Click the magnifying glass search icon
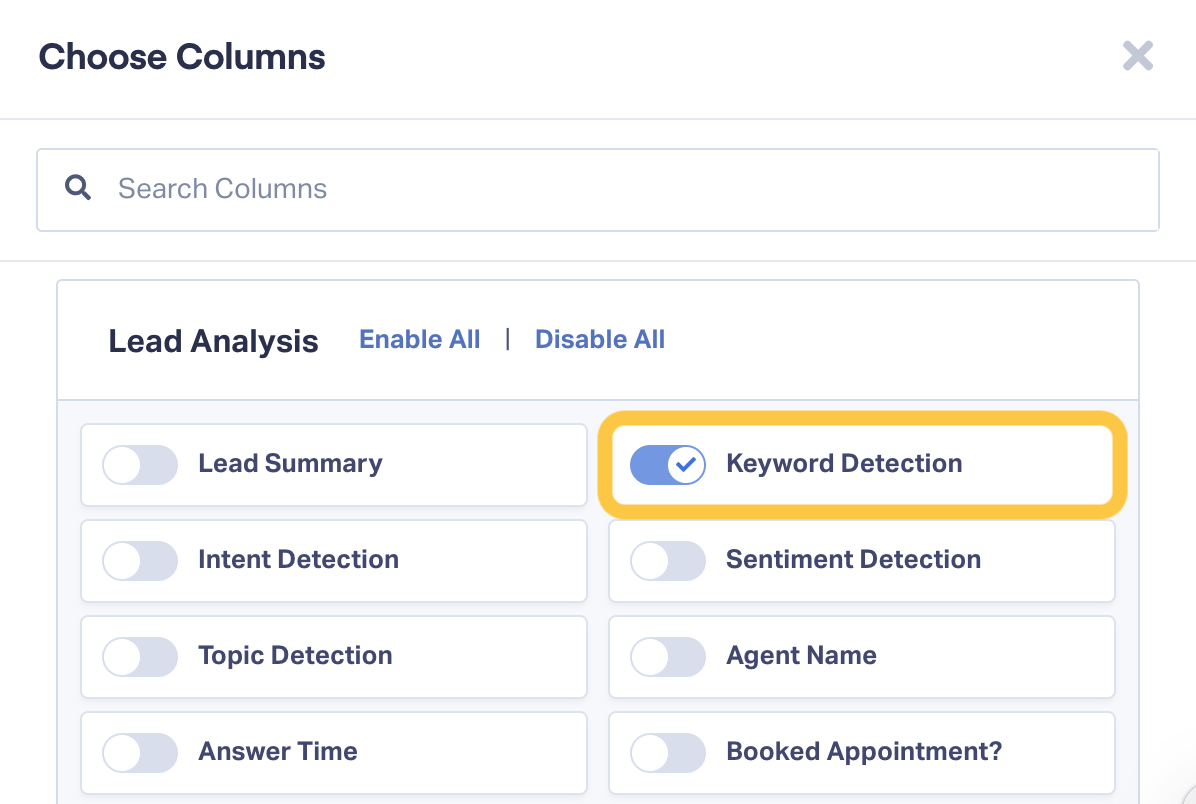The height and width of the screenshot is (804, 1196). pyautogui.click(x=78, y=188)
